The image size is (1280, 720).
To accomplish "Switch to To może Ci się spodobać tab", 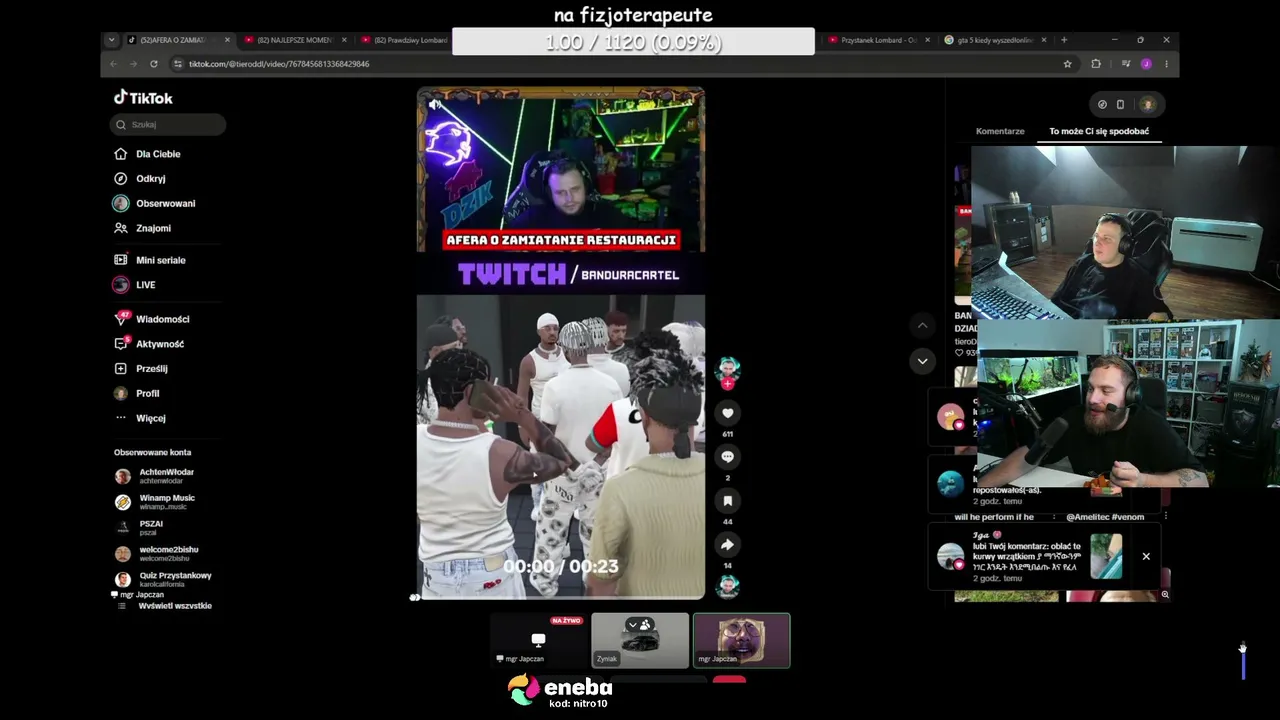I will (1099, 131).
